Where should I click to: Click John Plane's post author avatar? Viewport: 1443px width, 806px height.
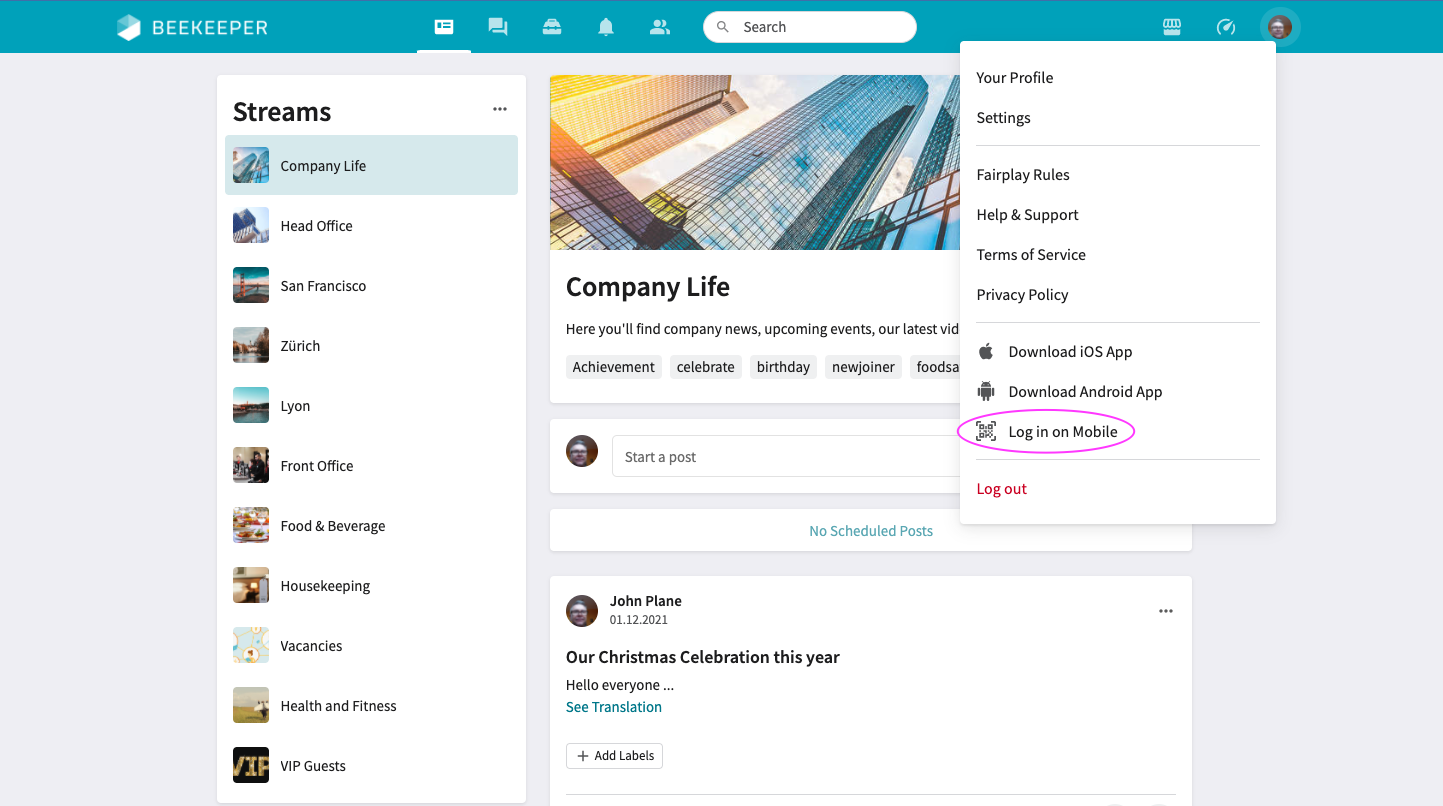pyautogui.click(x=582, y=611)
